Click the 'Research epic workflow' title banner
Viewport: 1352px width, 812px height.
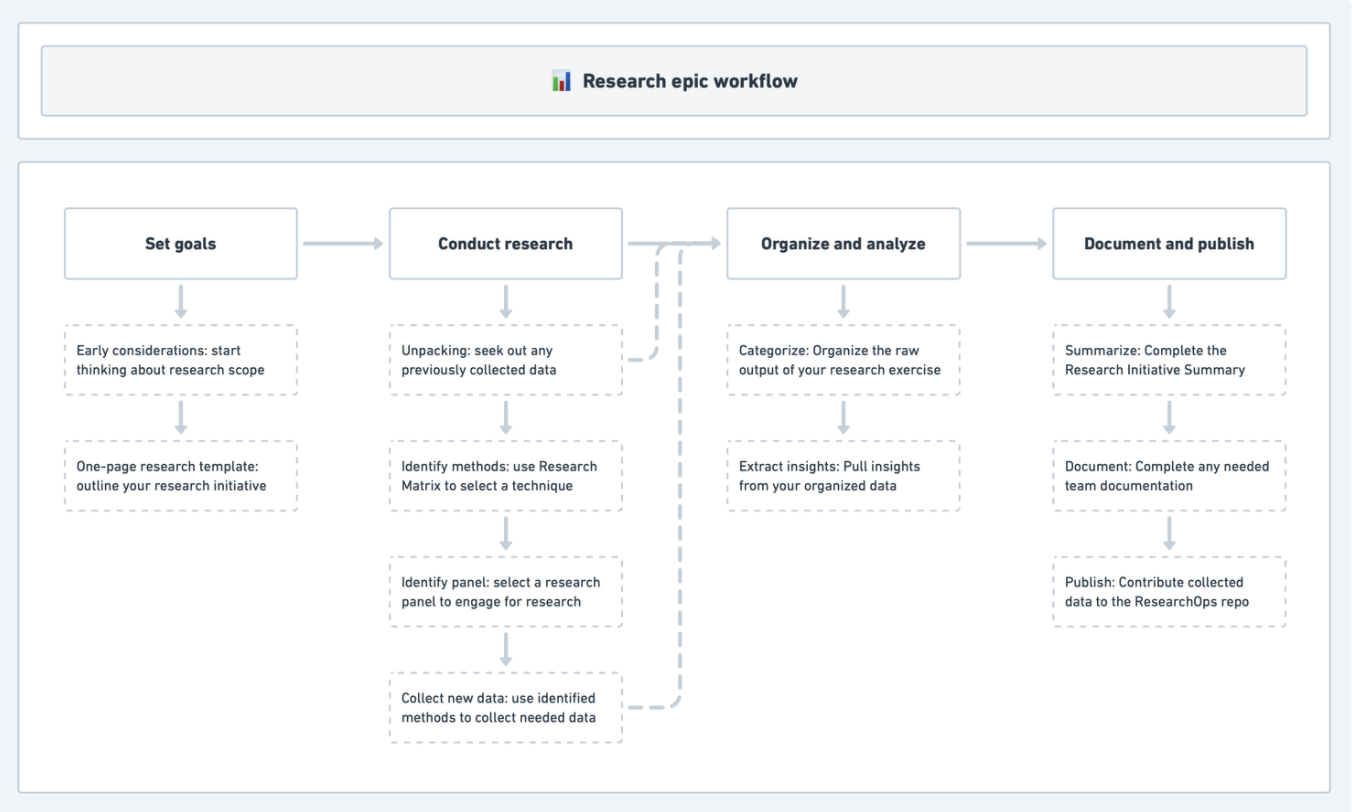coord(676,79)
